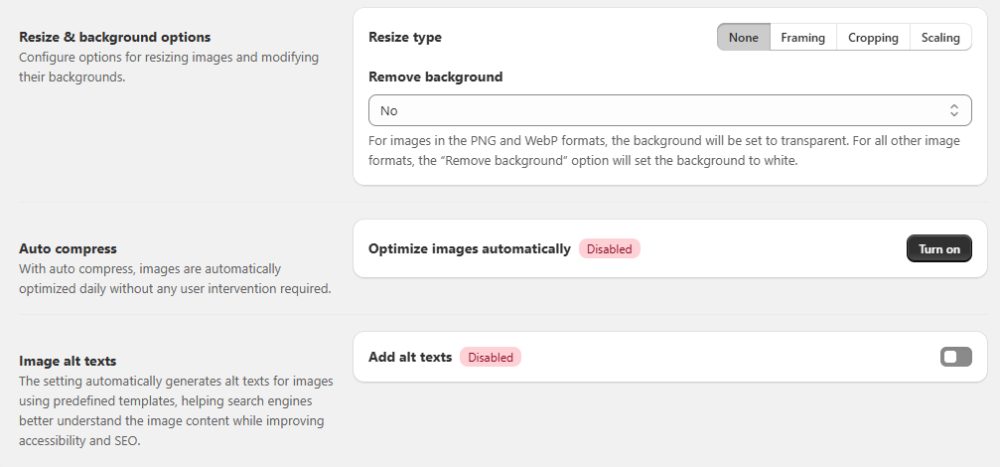
Task: Click the Optimize images automatically title
Action: (x=469, y=249)
